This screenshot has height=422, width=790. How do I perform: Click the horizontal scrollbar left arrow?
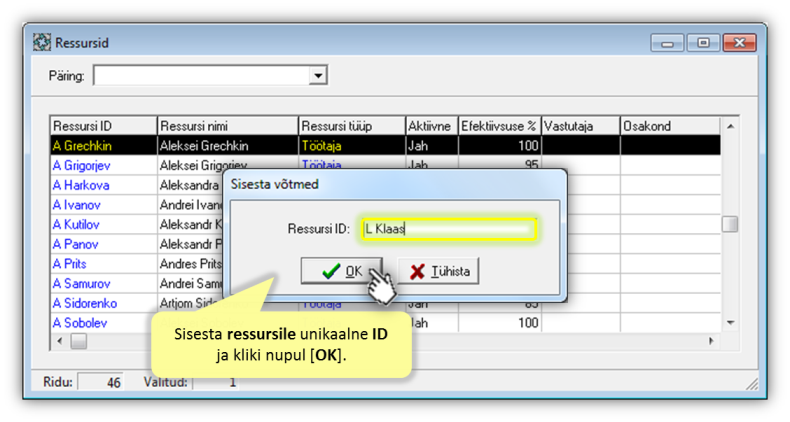[59, 341]
